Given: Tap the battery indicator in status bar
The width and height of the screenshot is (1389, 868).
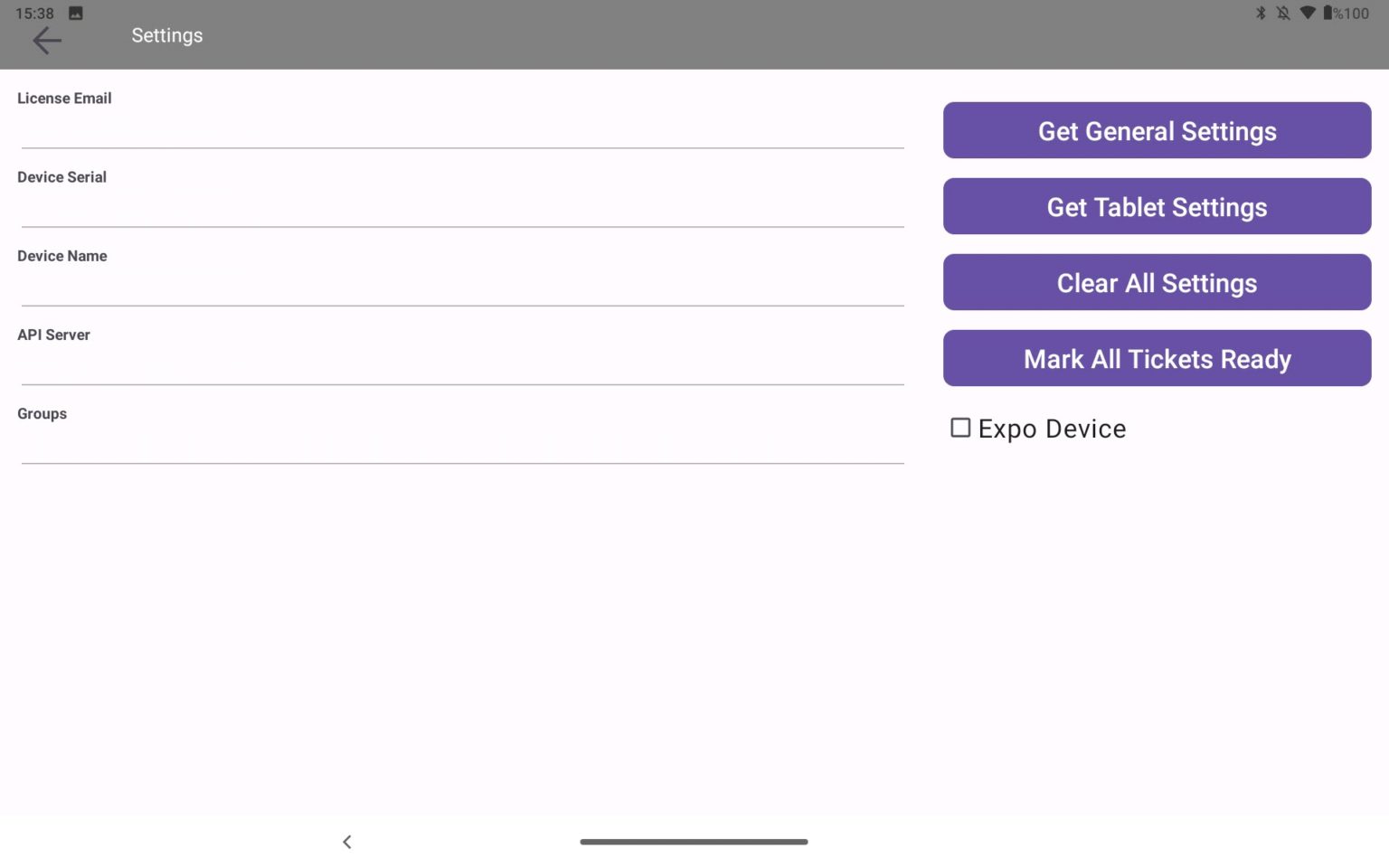Looking at the screenshot, I should (x=1329, y=14).
